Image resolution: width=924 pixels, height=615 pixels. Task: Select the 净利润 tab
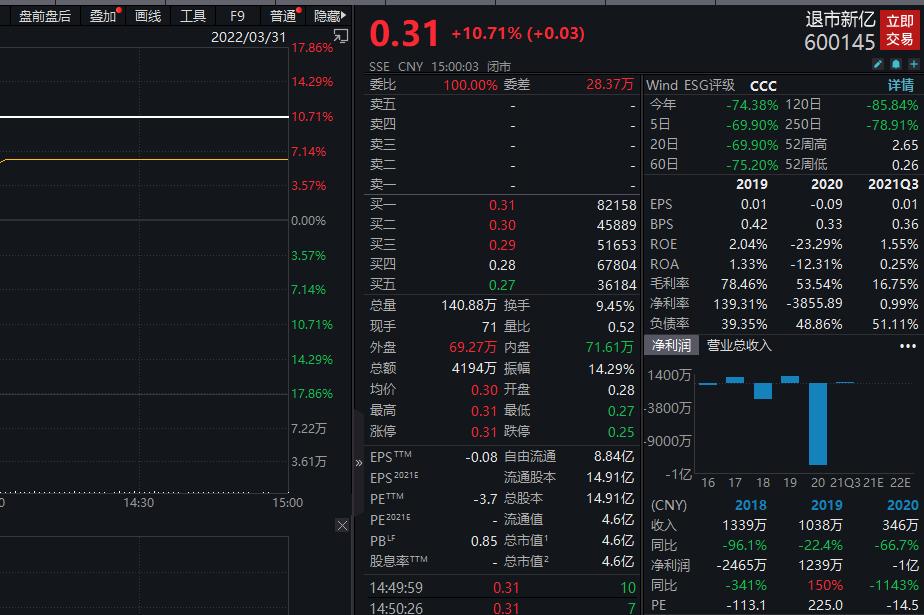click(671, 346)
